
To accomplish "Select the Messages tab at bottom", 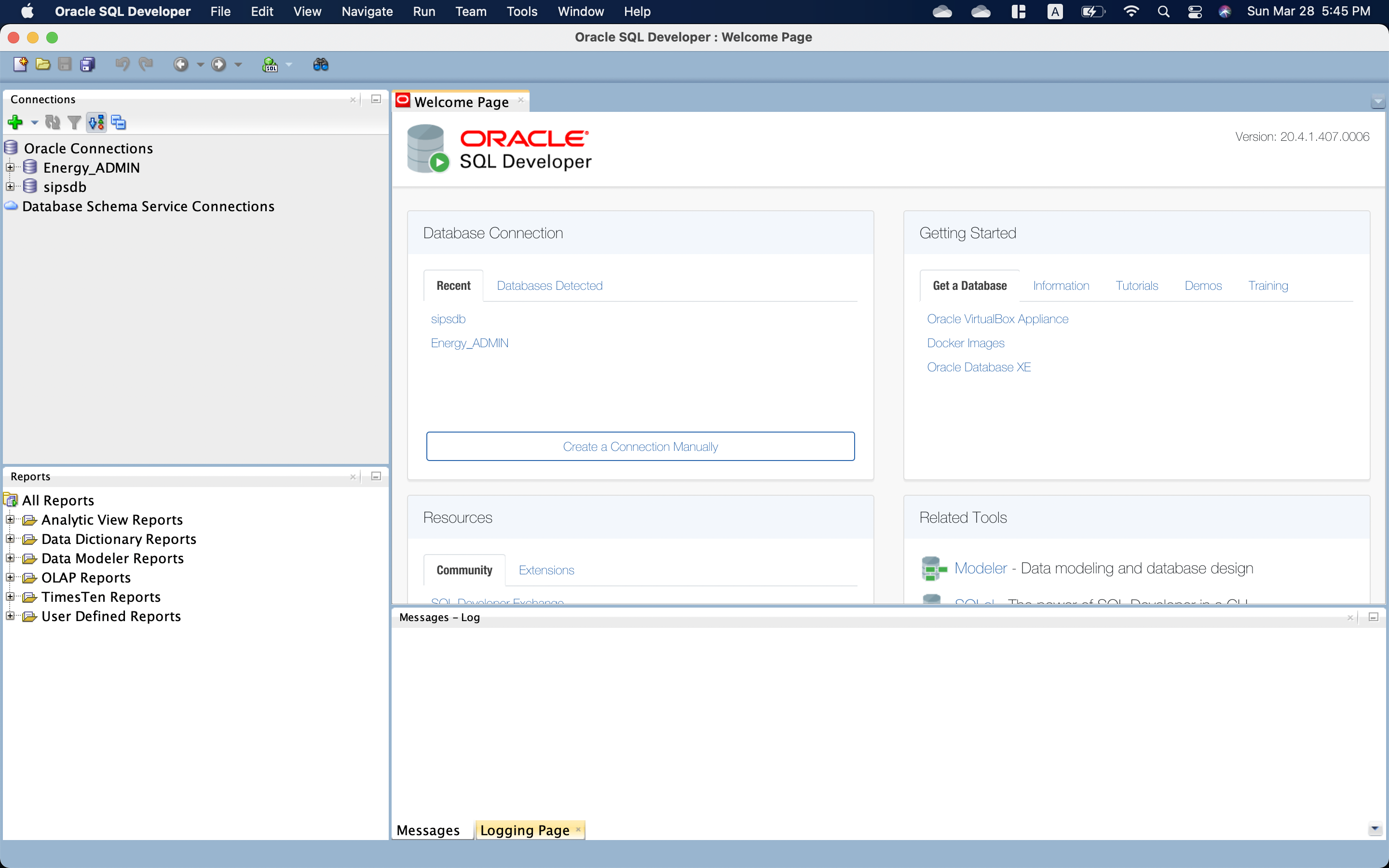I will point(428,830).
